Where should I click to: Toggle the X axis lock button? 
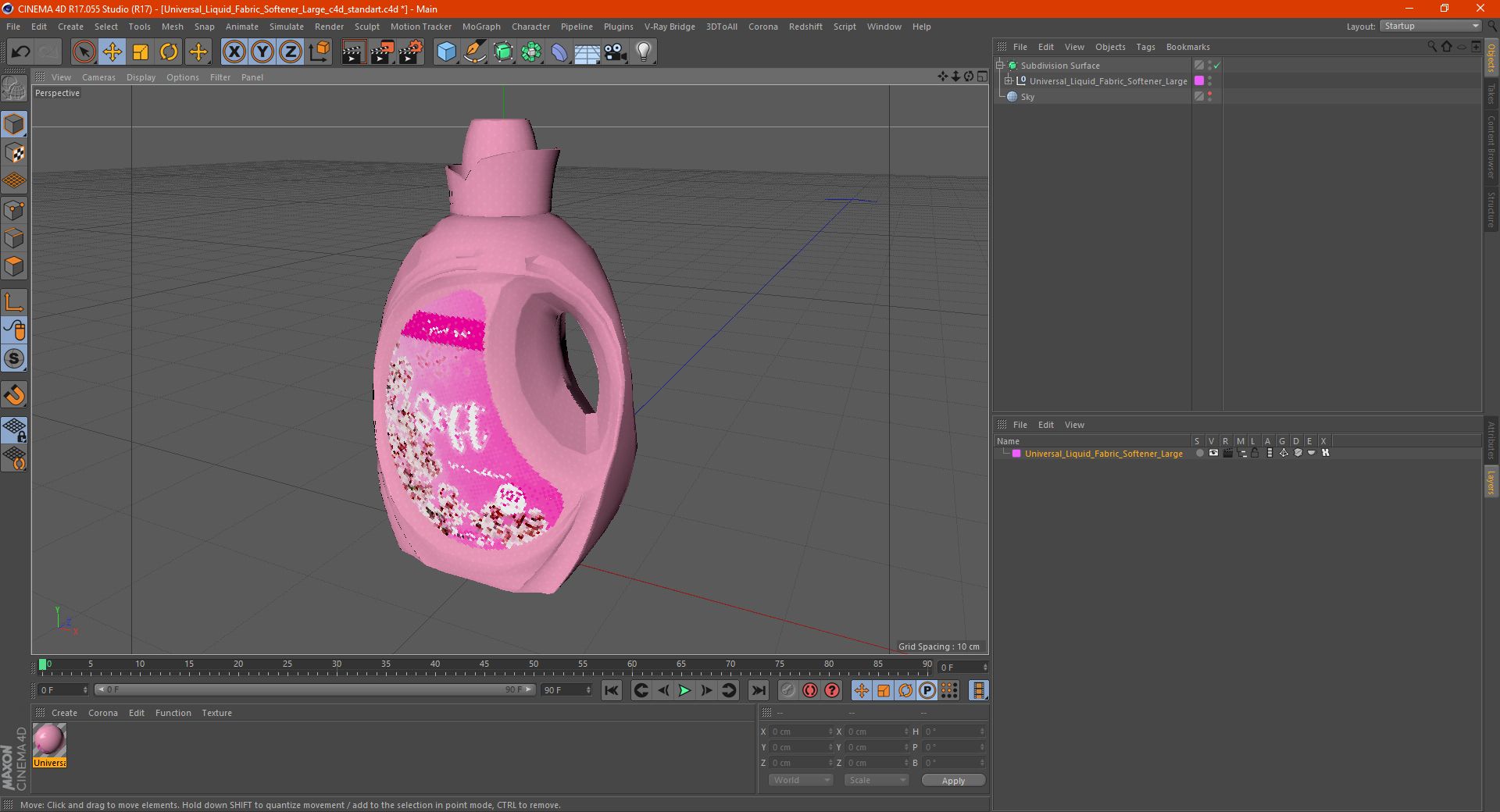point(234,52)
